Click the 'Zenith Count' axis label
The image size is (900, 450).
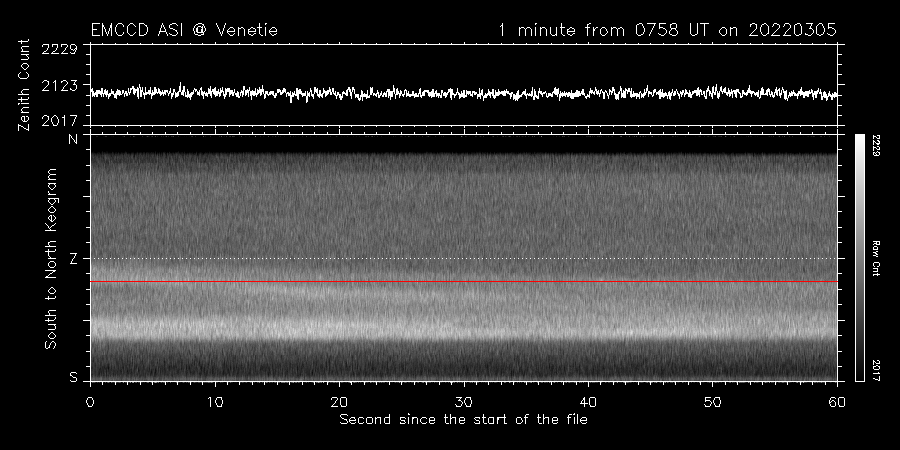click(24, 85)
